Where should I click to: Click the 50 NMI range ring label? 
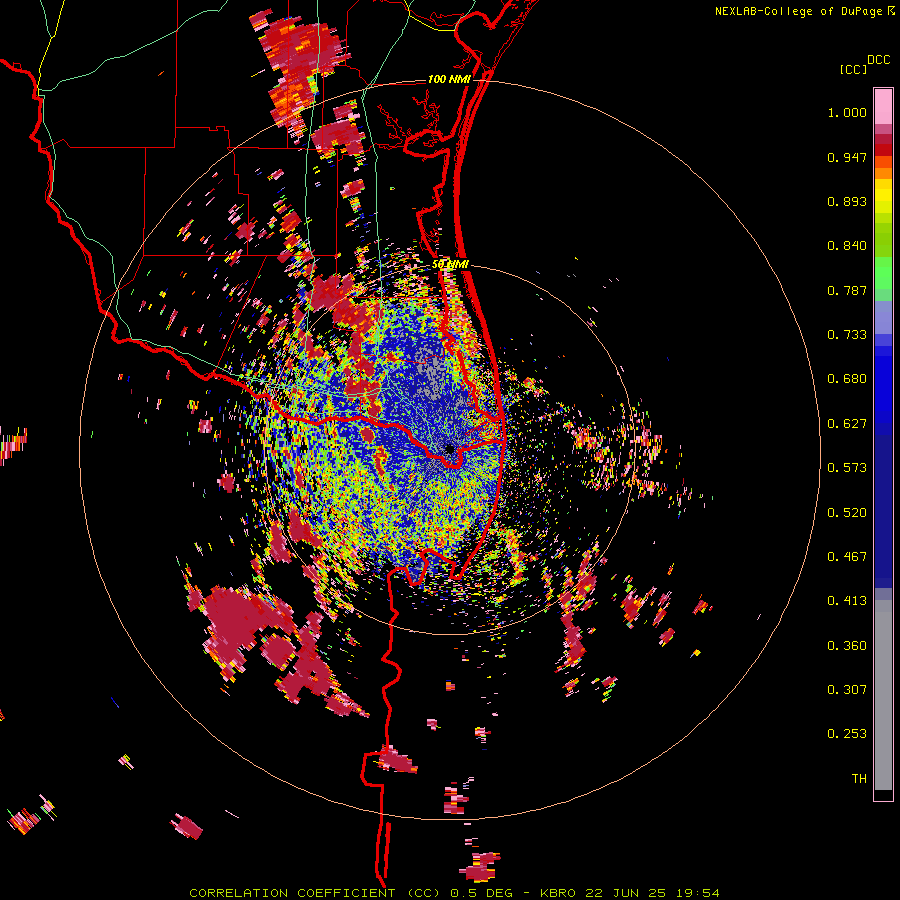[451, 265]
